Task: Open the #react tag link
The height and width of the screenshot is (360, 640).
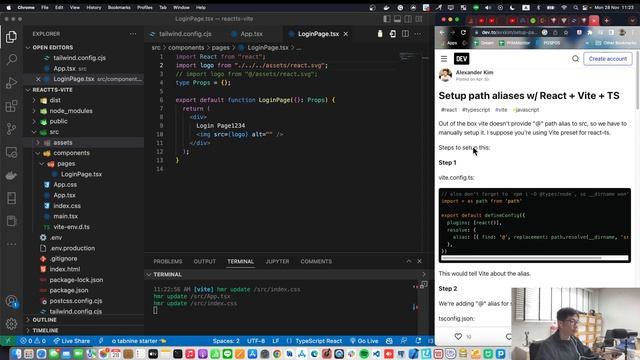Action: 449,110
